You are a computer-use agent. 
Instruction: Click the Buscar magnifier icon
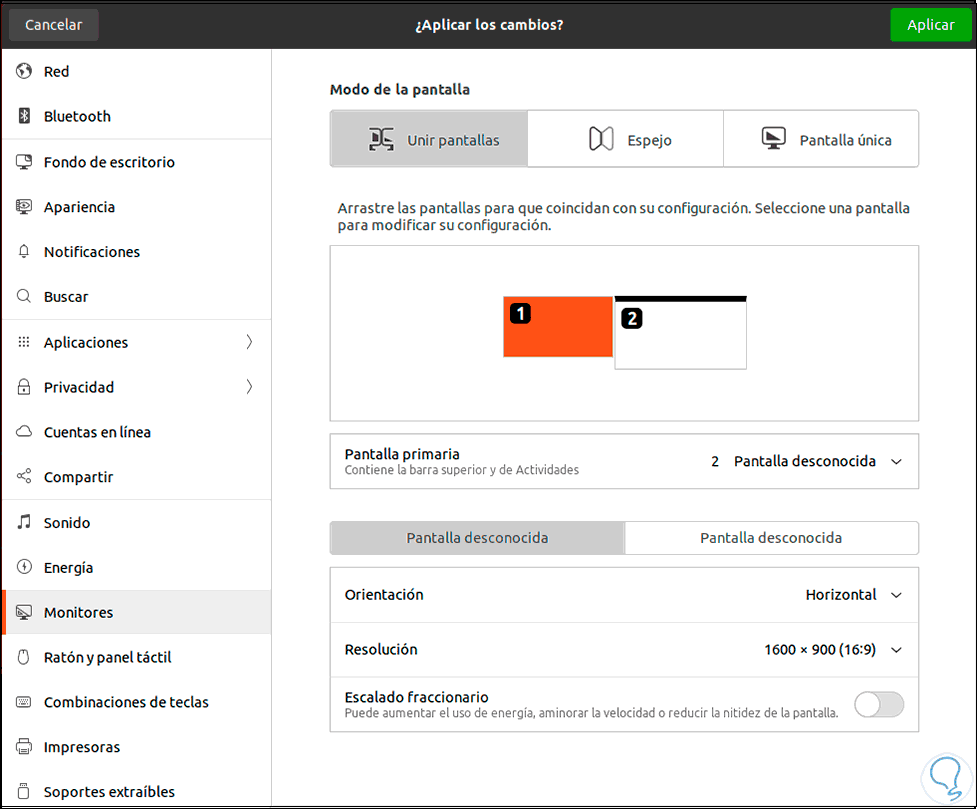[24, 297]
